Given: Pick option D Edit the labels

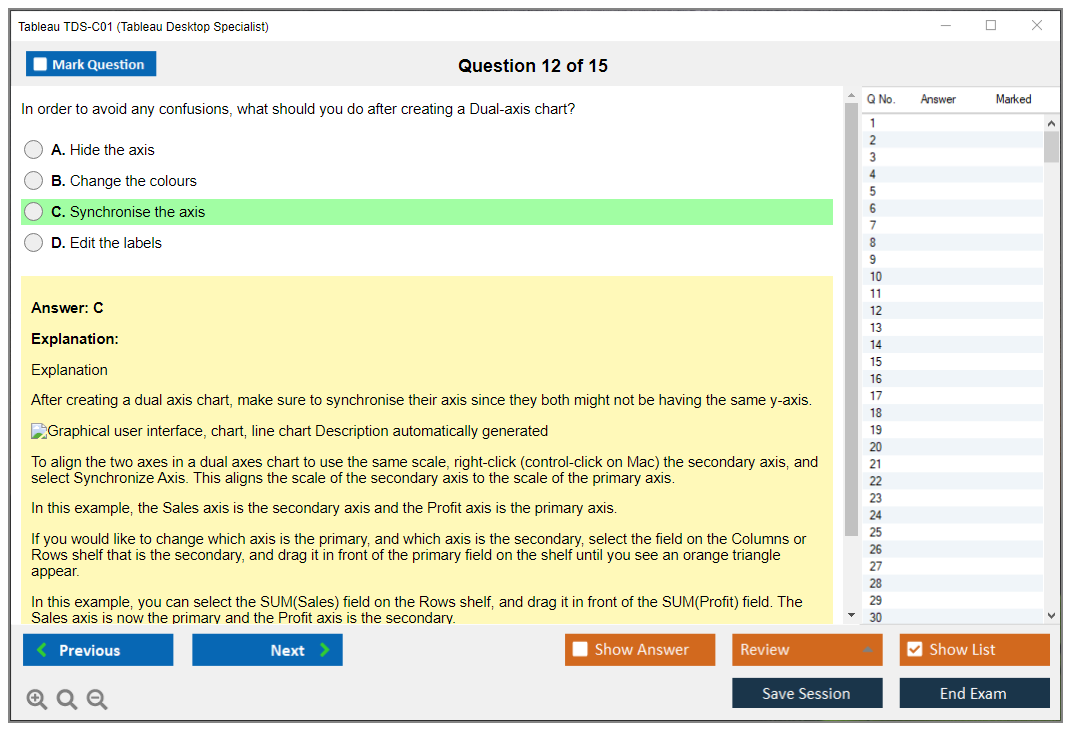Looking at the screenshot, I should pos(34,243).
